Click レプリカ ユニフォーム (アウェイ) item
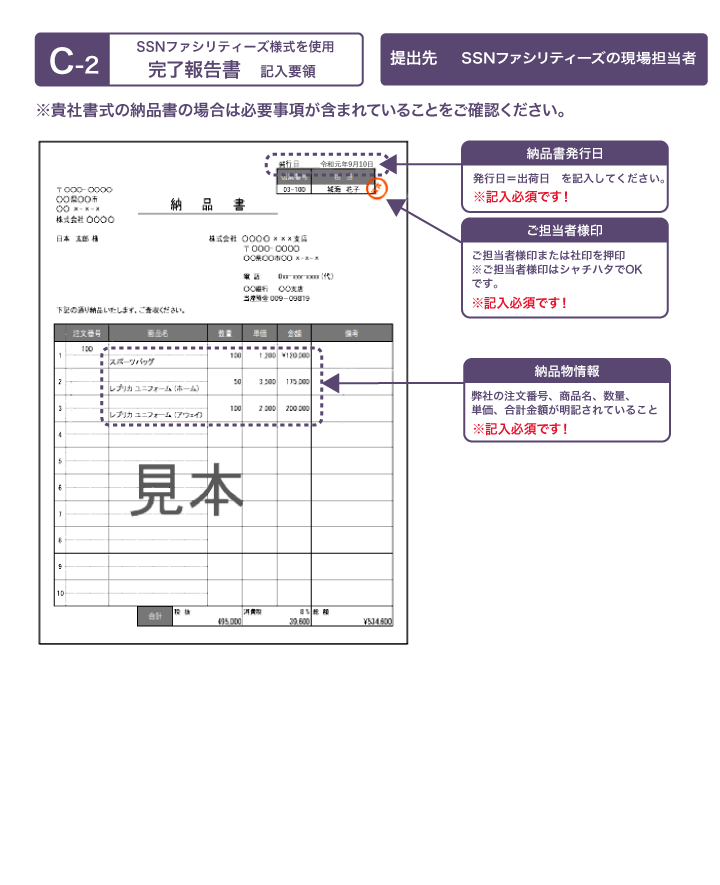 tap(156, 415)
